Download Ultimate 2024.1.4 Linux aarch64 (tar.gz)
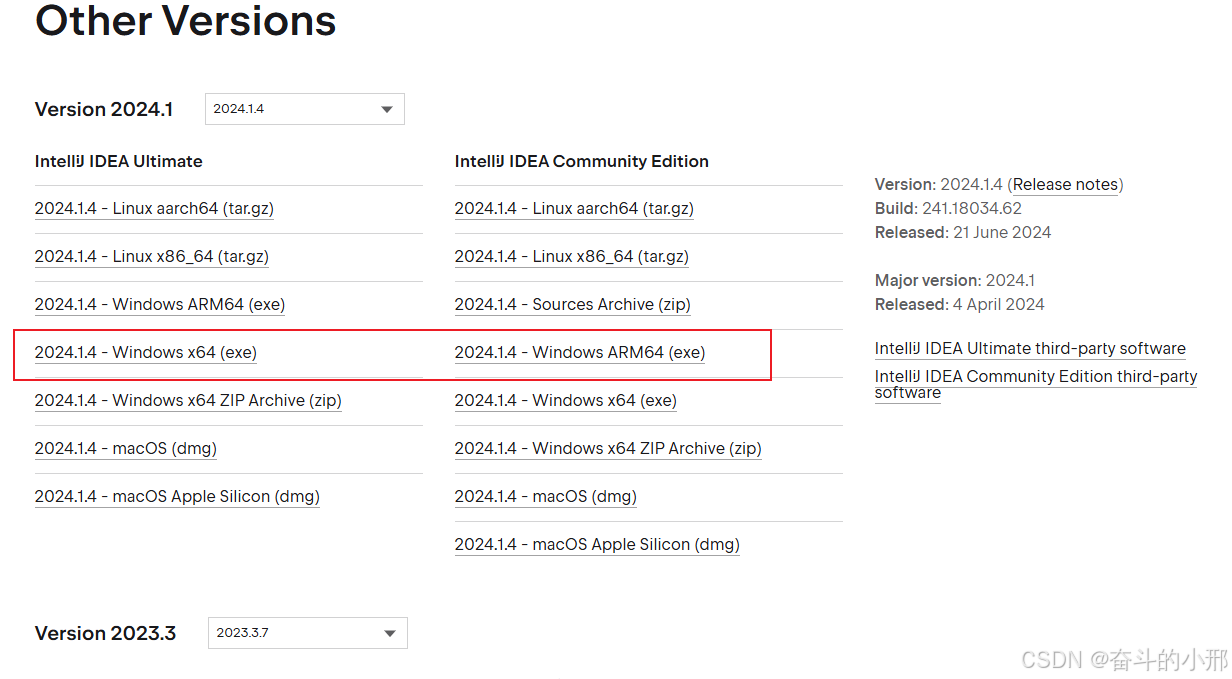This screenshot has height=679, width=1232. coord(154,209)
